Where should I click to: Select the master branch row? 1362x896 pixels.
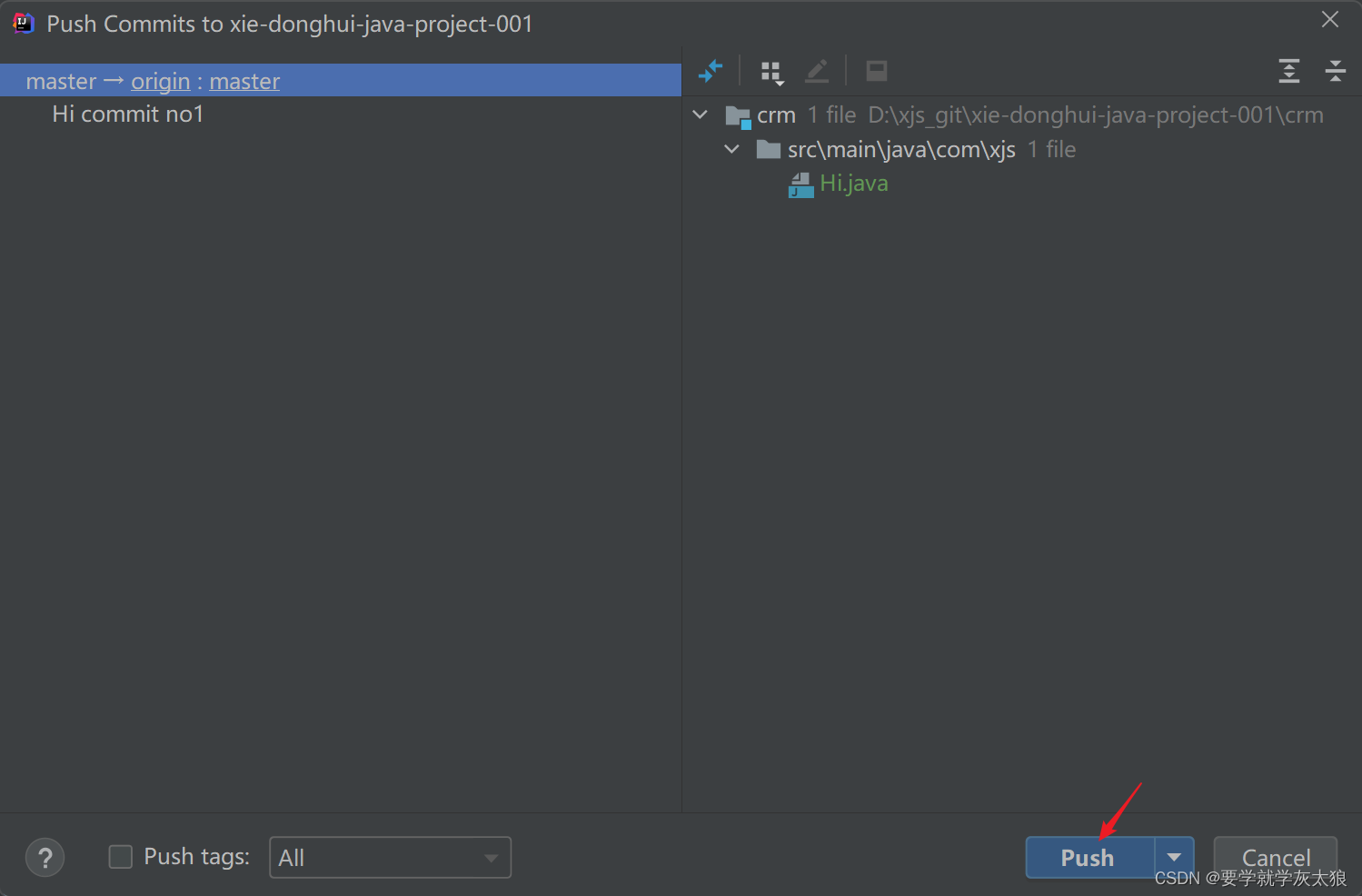click(x=341, y=80)
